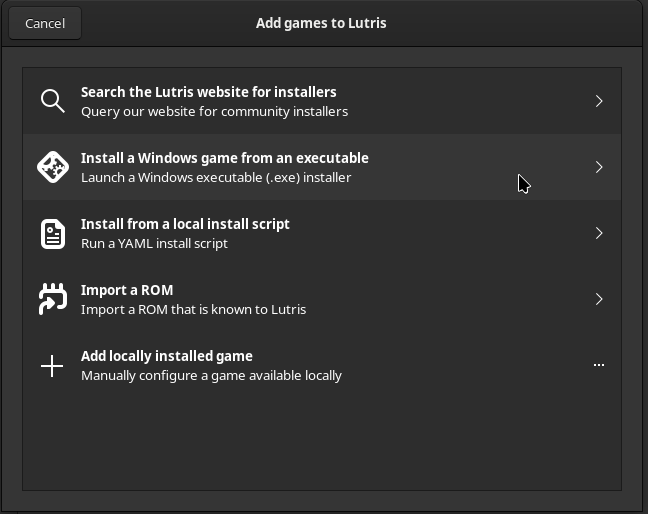Click the YAML script document icon
This screenshot has height=514, width=648.
tap(53, 233)
